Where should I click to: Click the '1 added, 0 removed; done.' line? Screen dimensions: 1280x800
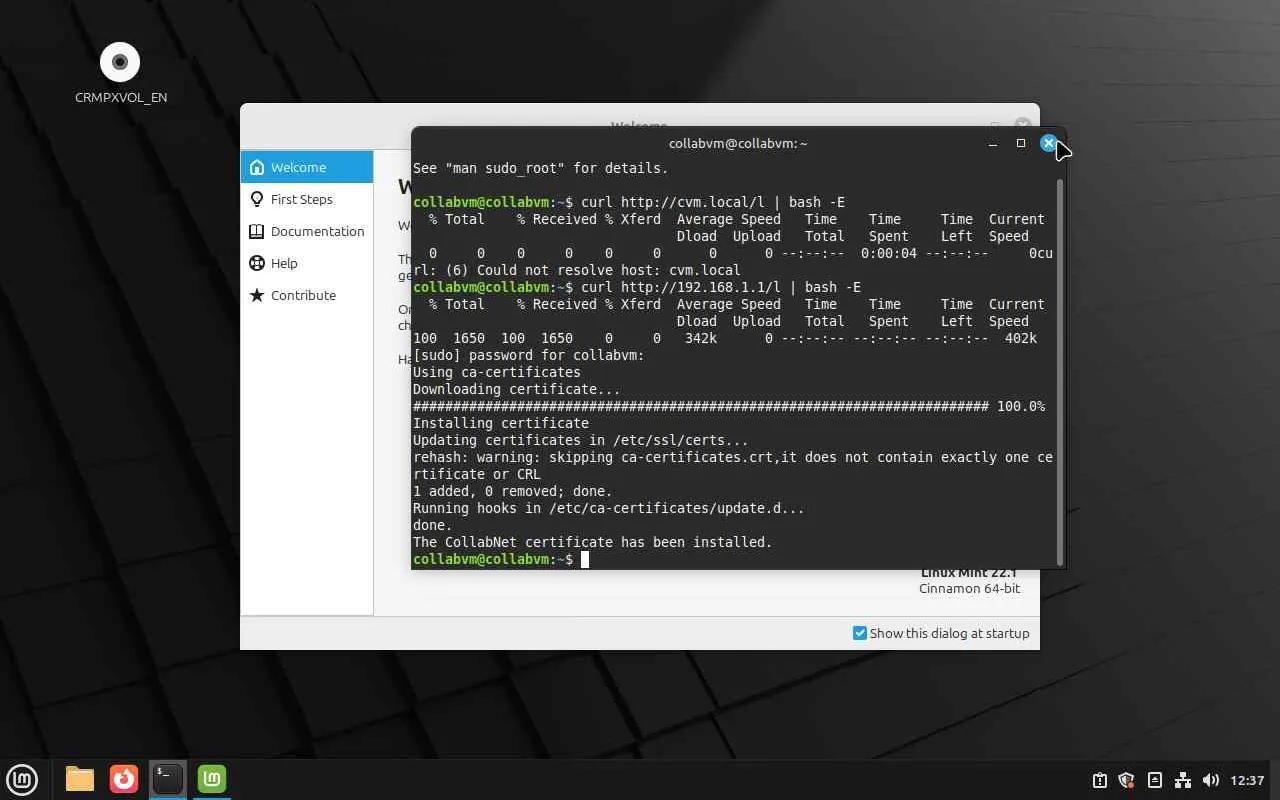[513, 491]
